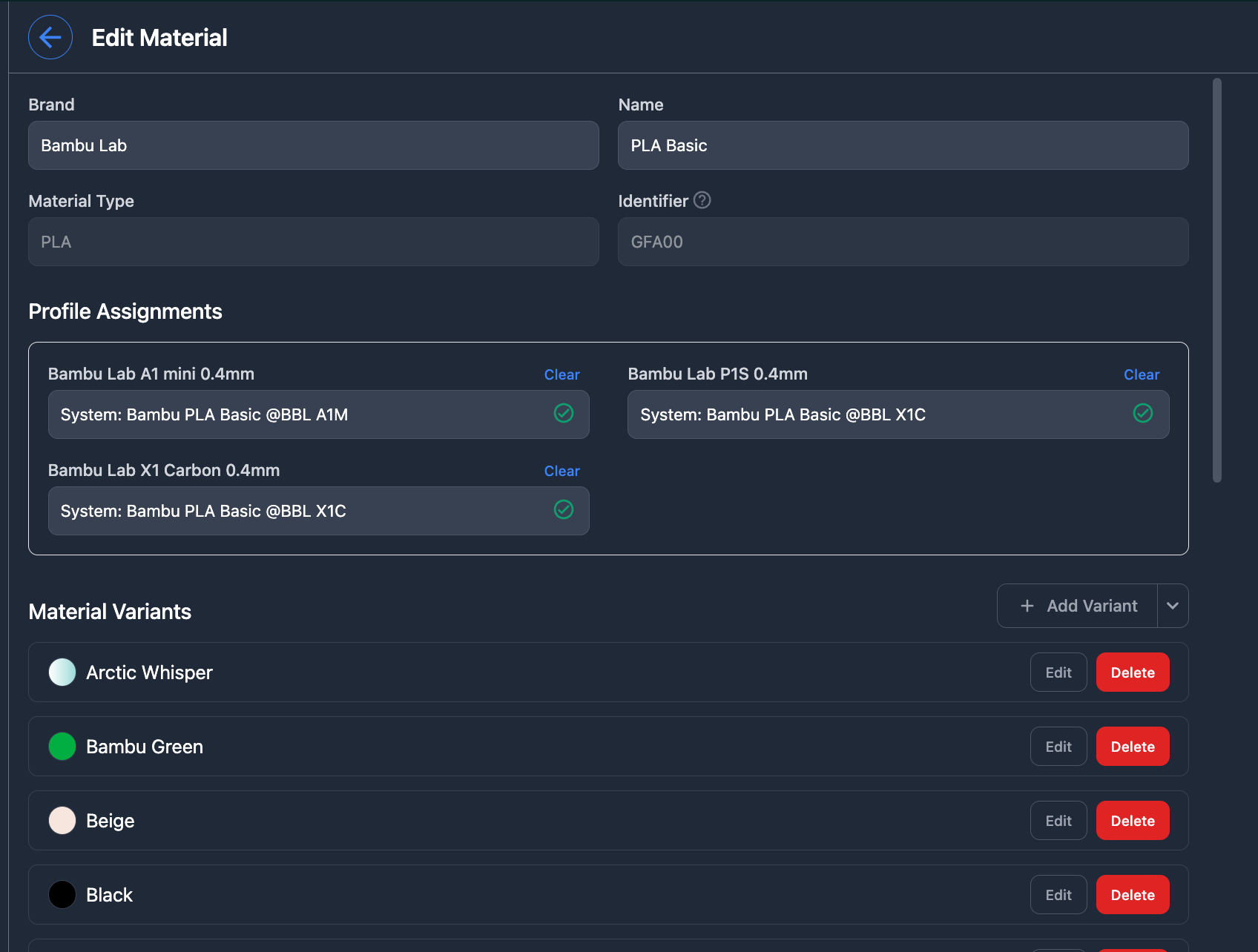1258x952 pixels.
Task: Delete the Black variant
Action: [x=1132, y=895]
